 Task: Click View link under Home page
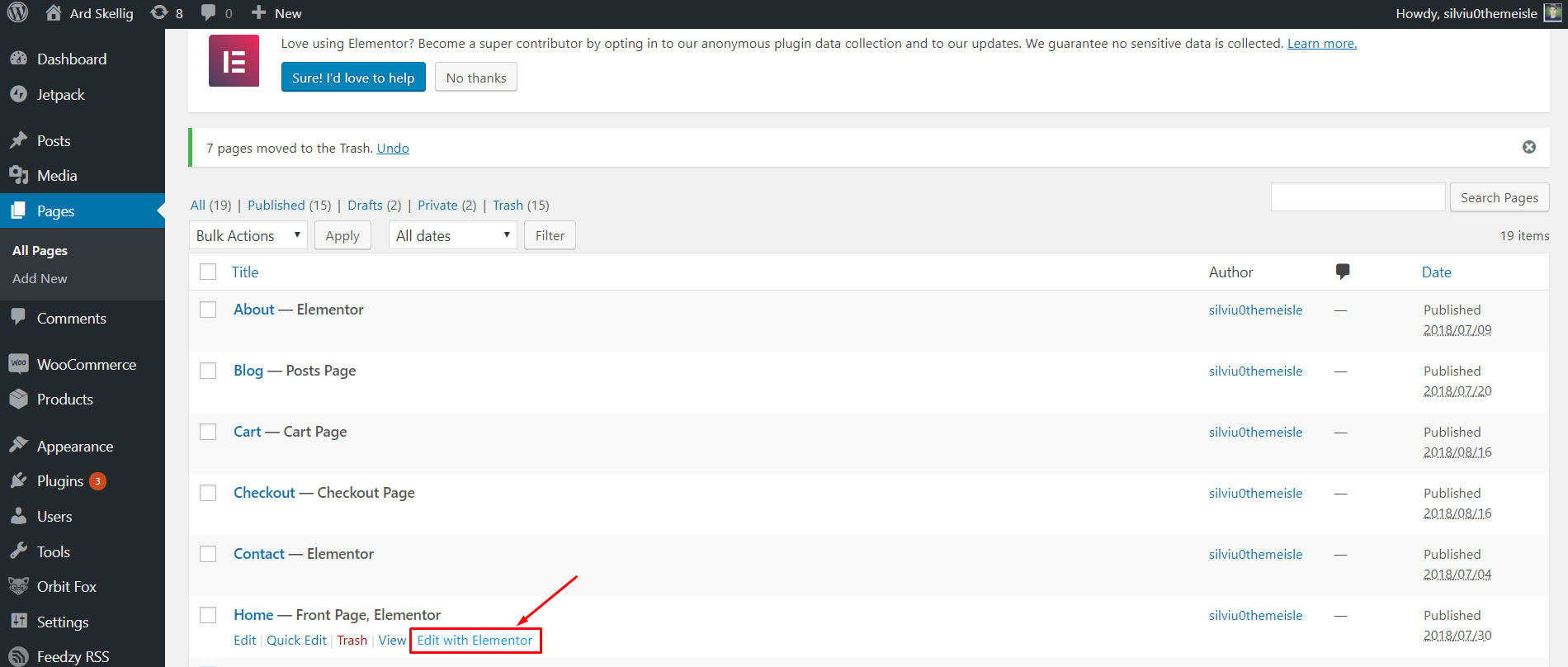tap(392, 640)
